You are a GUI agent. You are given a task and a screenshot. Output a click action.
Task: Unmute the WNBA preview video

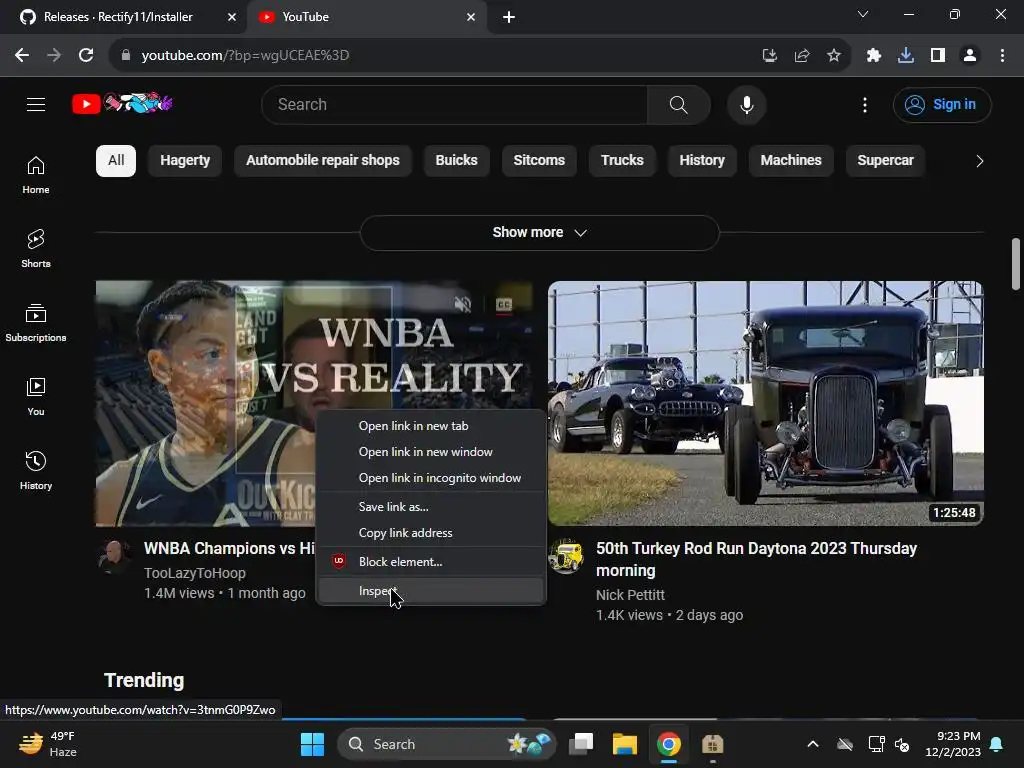pos(463,304)
